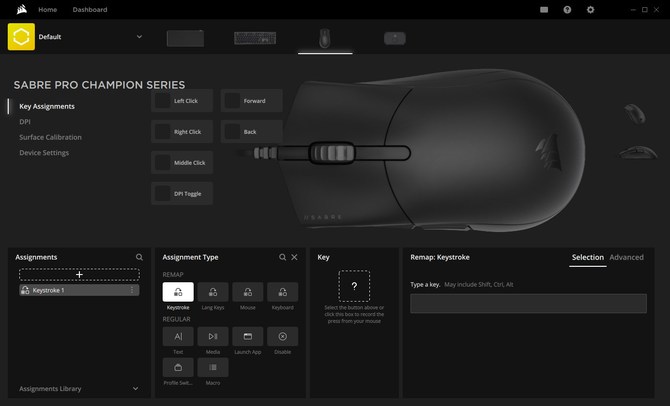Choose the Macro assignment type
The width and height of the screenshot is (670, 406).
[x=213, y=368]
